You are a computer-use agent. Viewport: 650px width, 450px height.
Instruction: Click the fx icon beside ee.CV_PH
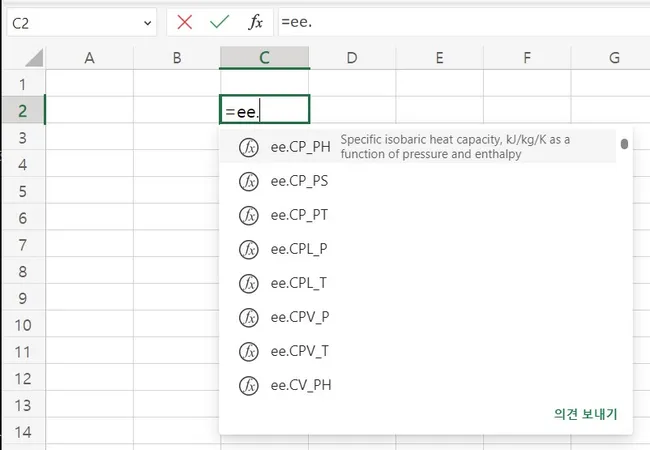tap(249, 385)
